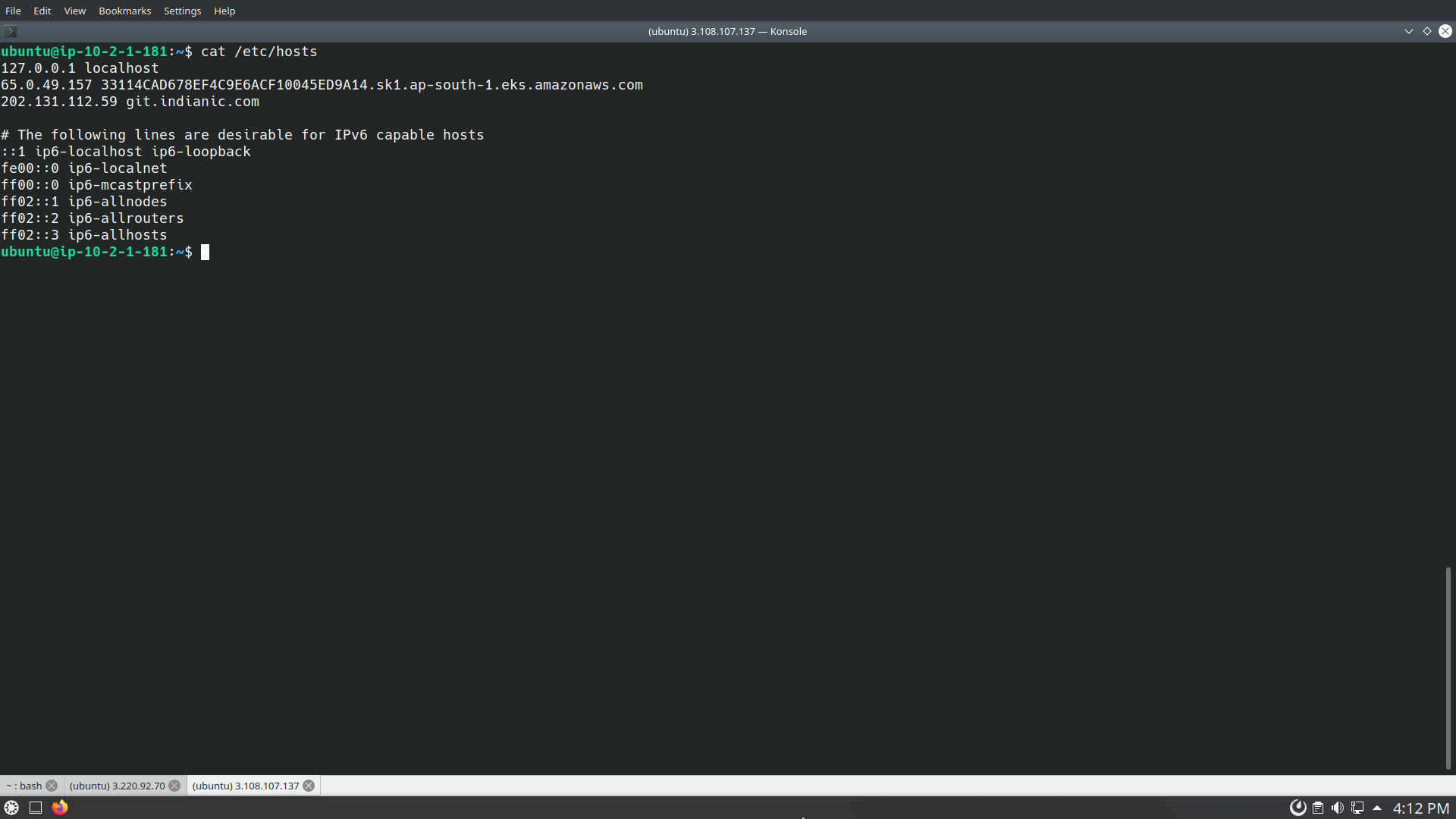
Task: Switch to the (ubuntu) 3.220.92.70 tab
Action: click(117, 786)
